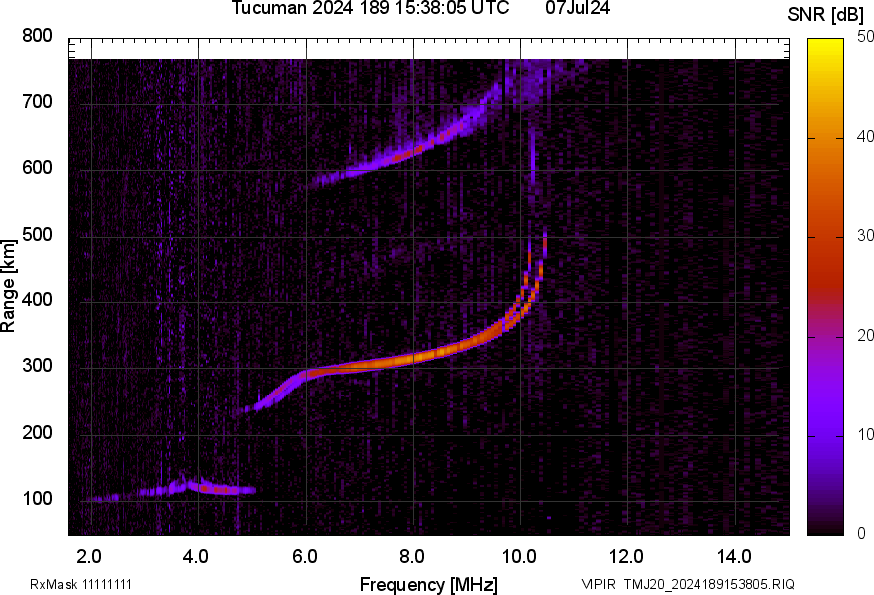The height and width of the screenshot is (595, 874).
Task: Click the second-hop trace near 8 MHz, 620 km
Action: (412, 152)
